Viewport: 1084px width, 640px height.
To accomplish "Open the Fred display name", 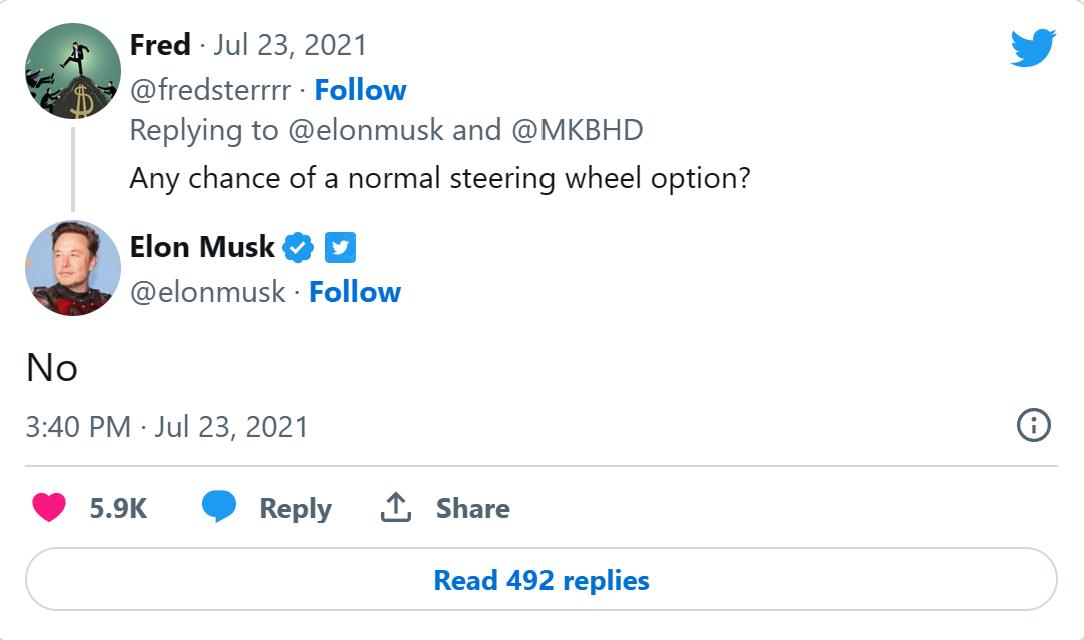I will [160, 45].
